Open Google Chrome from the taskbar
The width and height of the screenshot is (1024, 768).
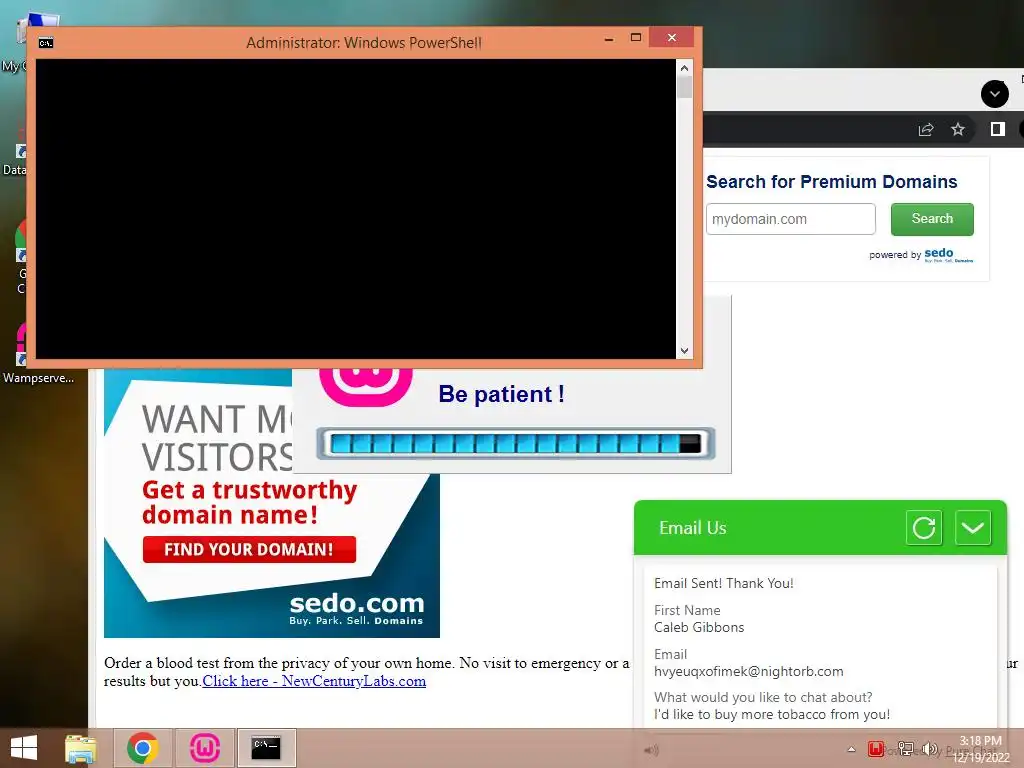point(143,748)
